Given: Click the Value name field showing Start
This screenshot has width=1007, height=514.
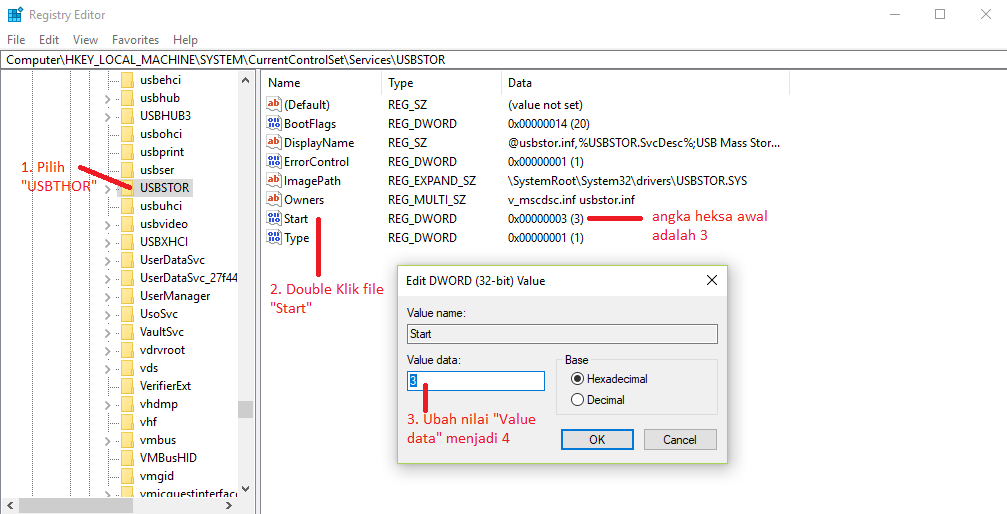Looking at the screenshot, I should click(562, 334).
